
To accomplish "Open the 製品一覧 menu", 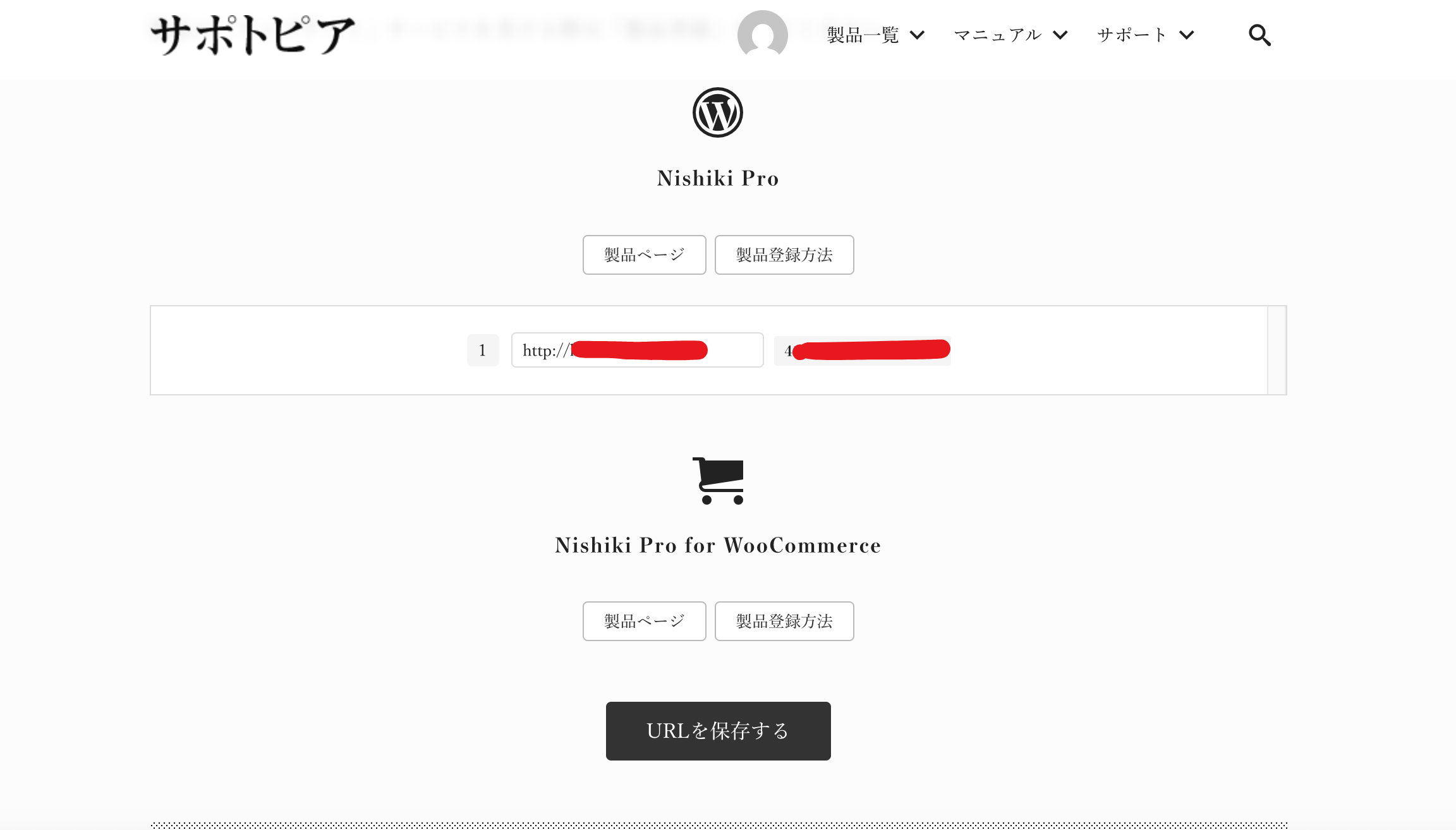I will click(863, 35).
